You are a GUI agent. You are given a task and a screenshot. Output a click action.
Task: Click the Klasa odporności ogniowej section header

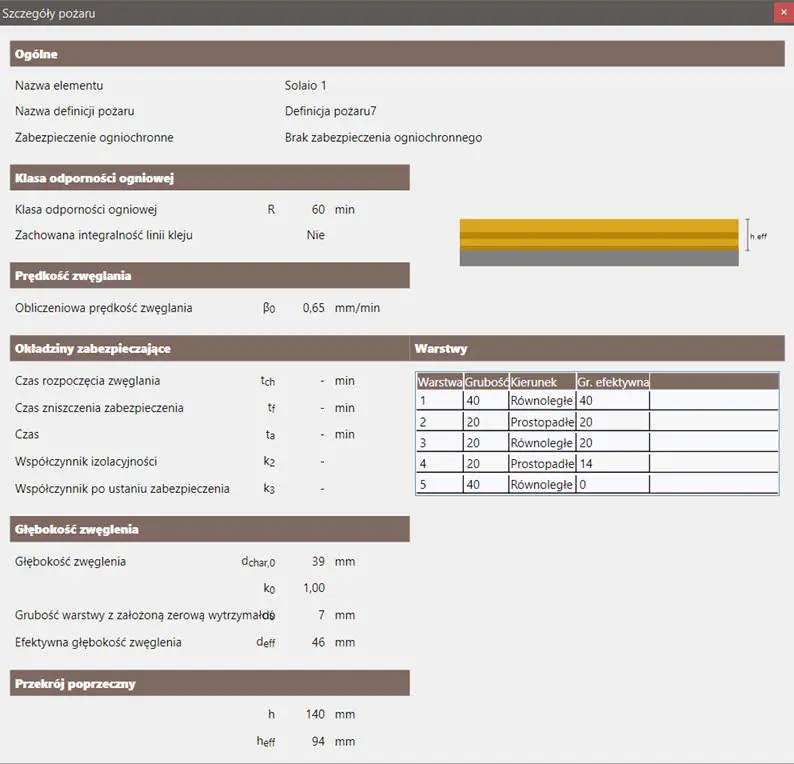click(x=210, y=178)
